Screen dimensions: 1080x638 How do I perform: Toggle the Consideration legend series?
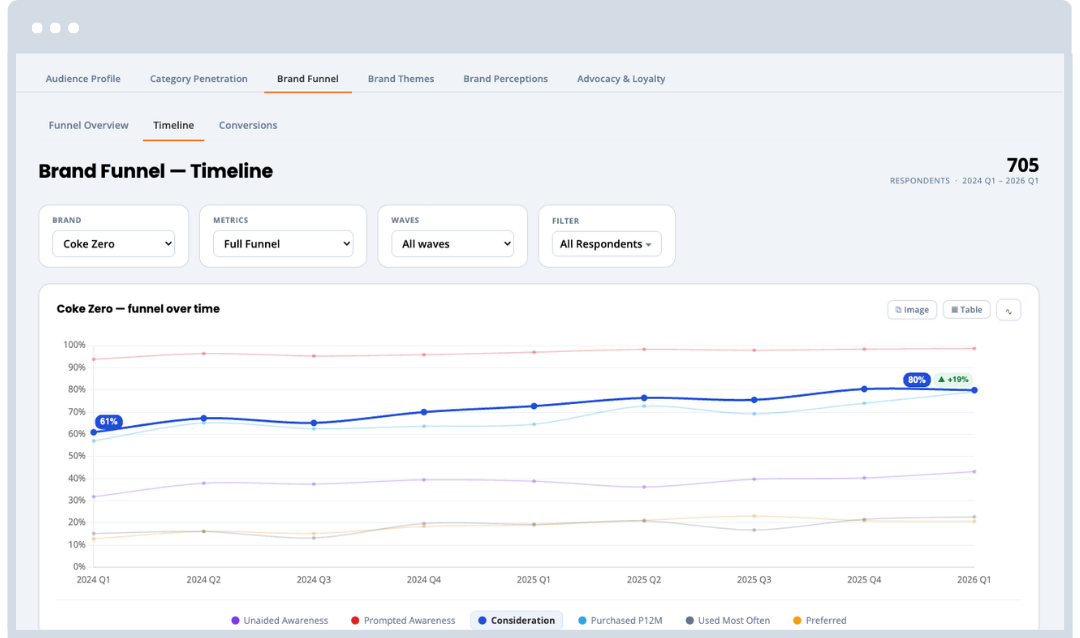pyautogui.click(x=517, y=620)
